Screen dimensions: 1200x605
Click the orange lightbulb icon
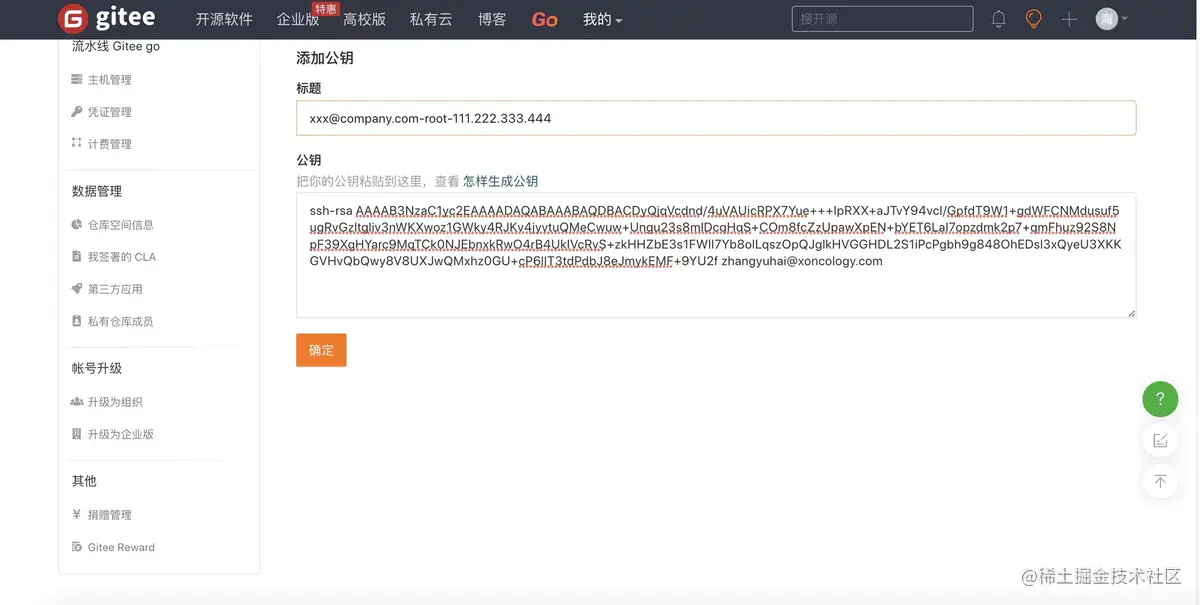point(1034,19)
